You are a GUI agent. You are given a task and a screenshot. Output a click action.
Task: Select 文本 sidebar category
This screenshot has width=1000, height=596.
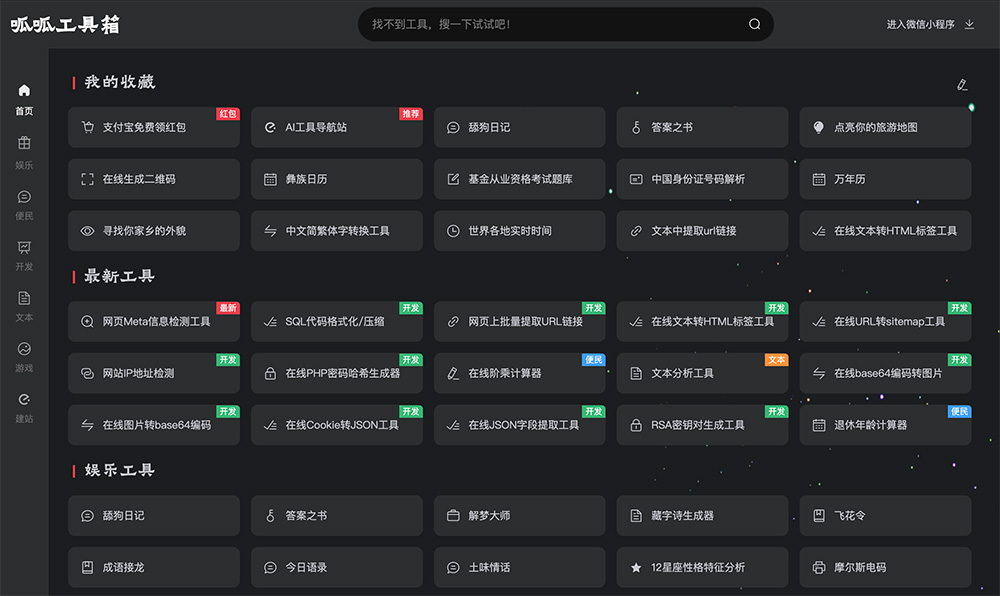point(24,306)
